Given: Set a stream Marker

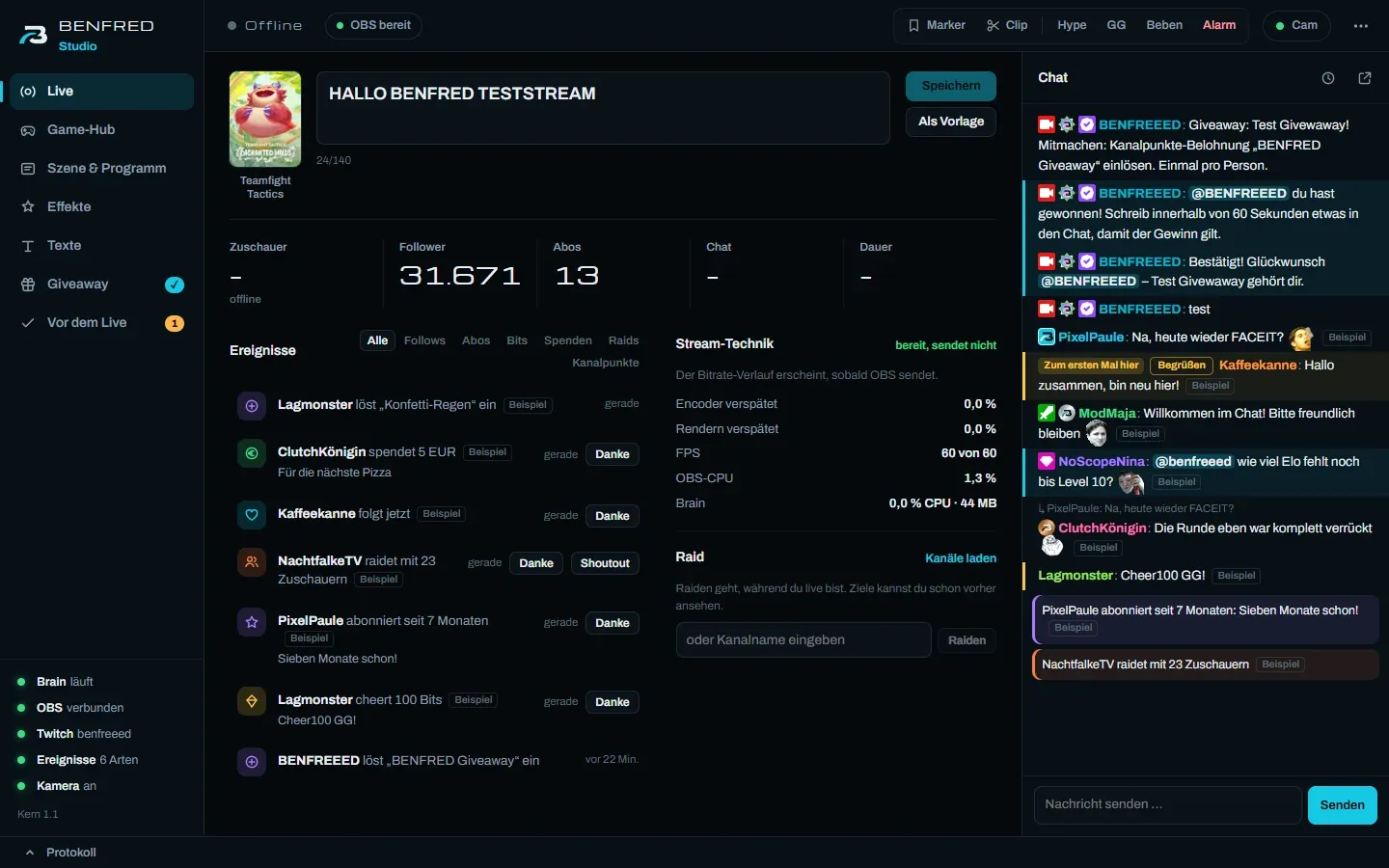Looking at the screenshot, I should 937,26.
